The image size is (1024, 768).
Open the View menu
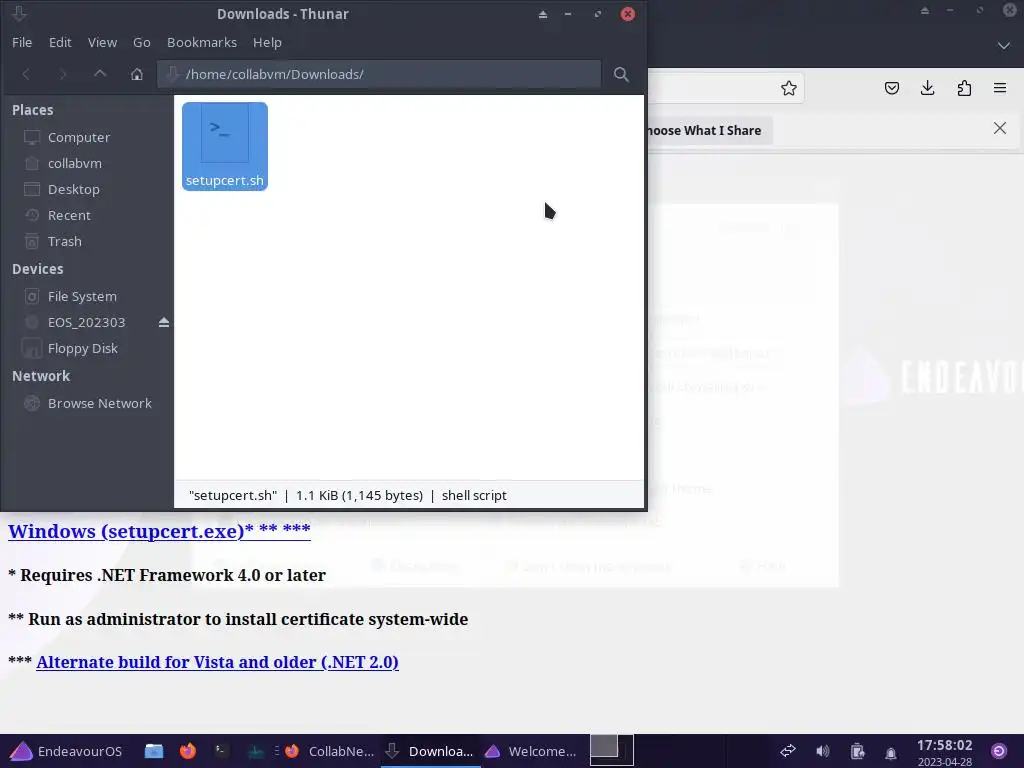(103, 42)
